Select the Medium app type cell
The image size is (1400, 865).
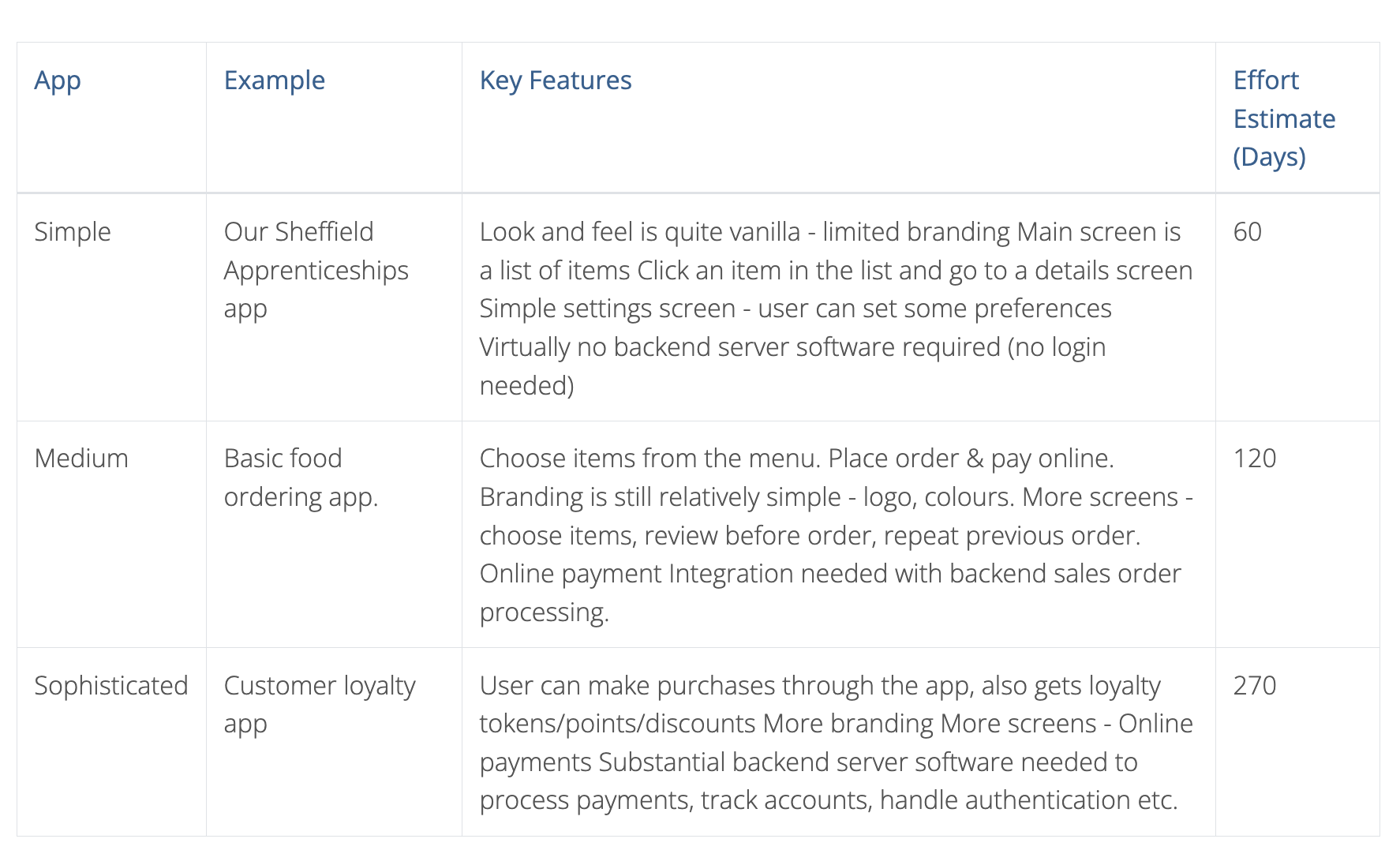click(x=81, y=459)
